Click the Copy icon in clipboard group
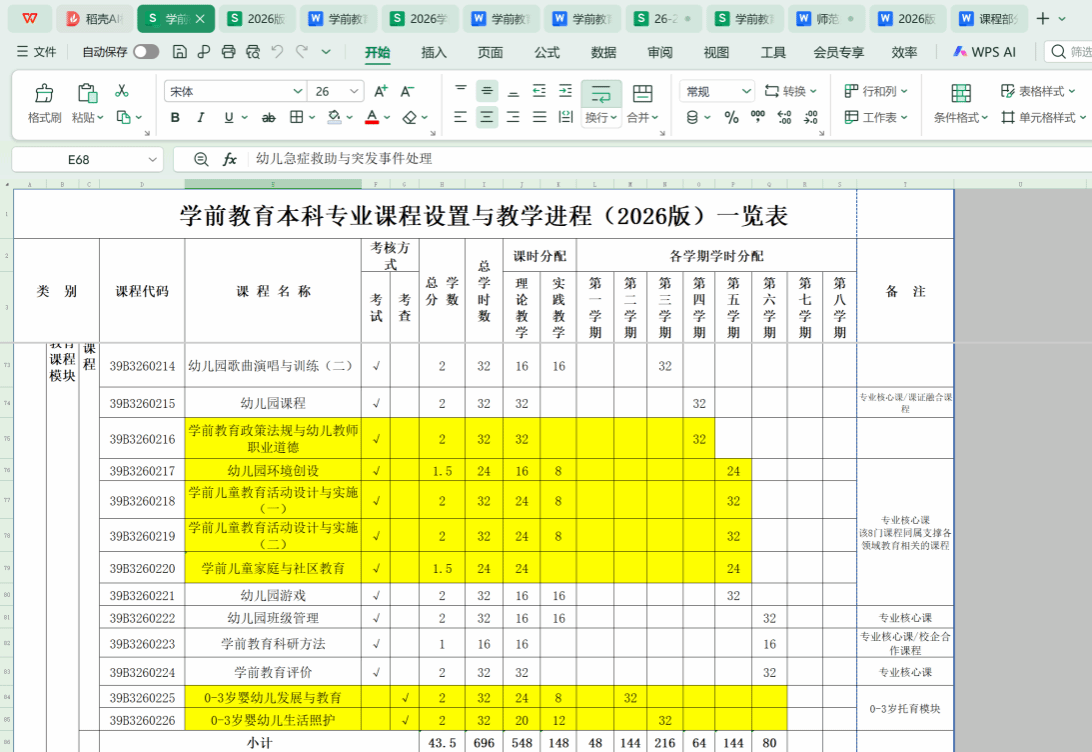The width and height of the screenshot is (1092, 752). [x=124, y=117]
